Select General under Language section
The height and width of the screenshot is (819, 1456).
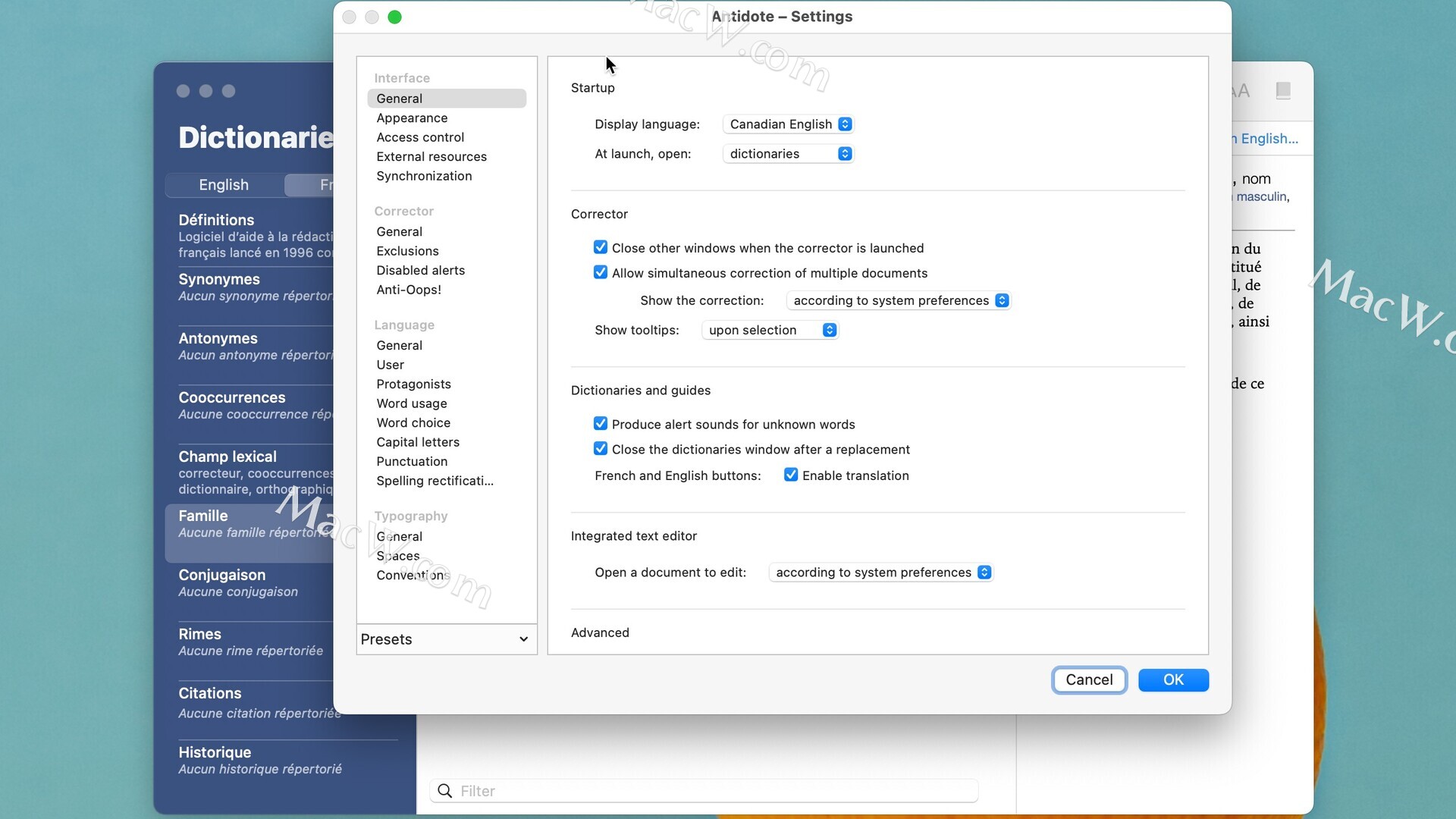coord(399,345)
